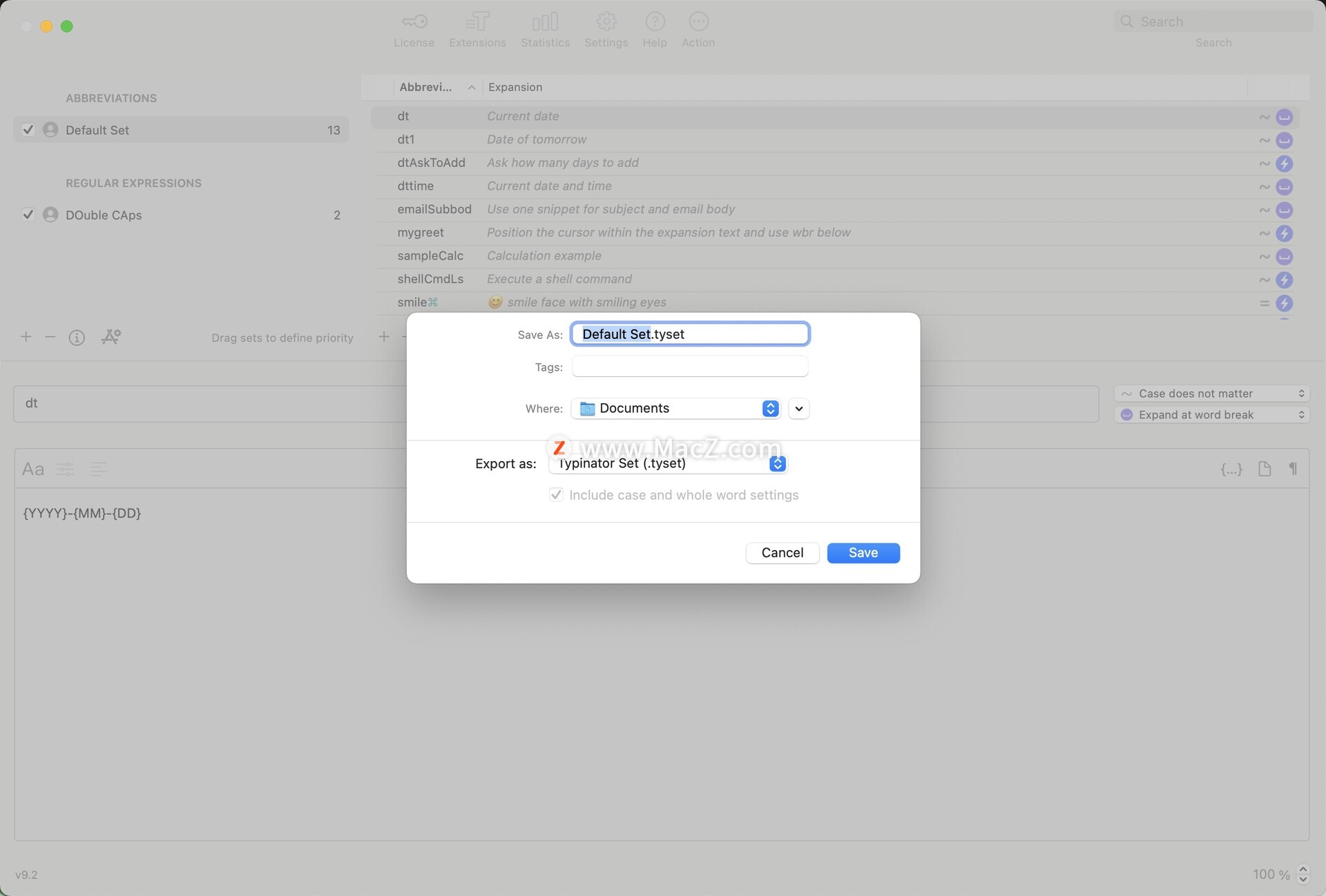Click the remove set minus icon
The height and width of the screenshot is (896, 1326).
click(x=50, y=337)
